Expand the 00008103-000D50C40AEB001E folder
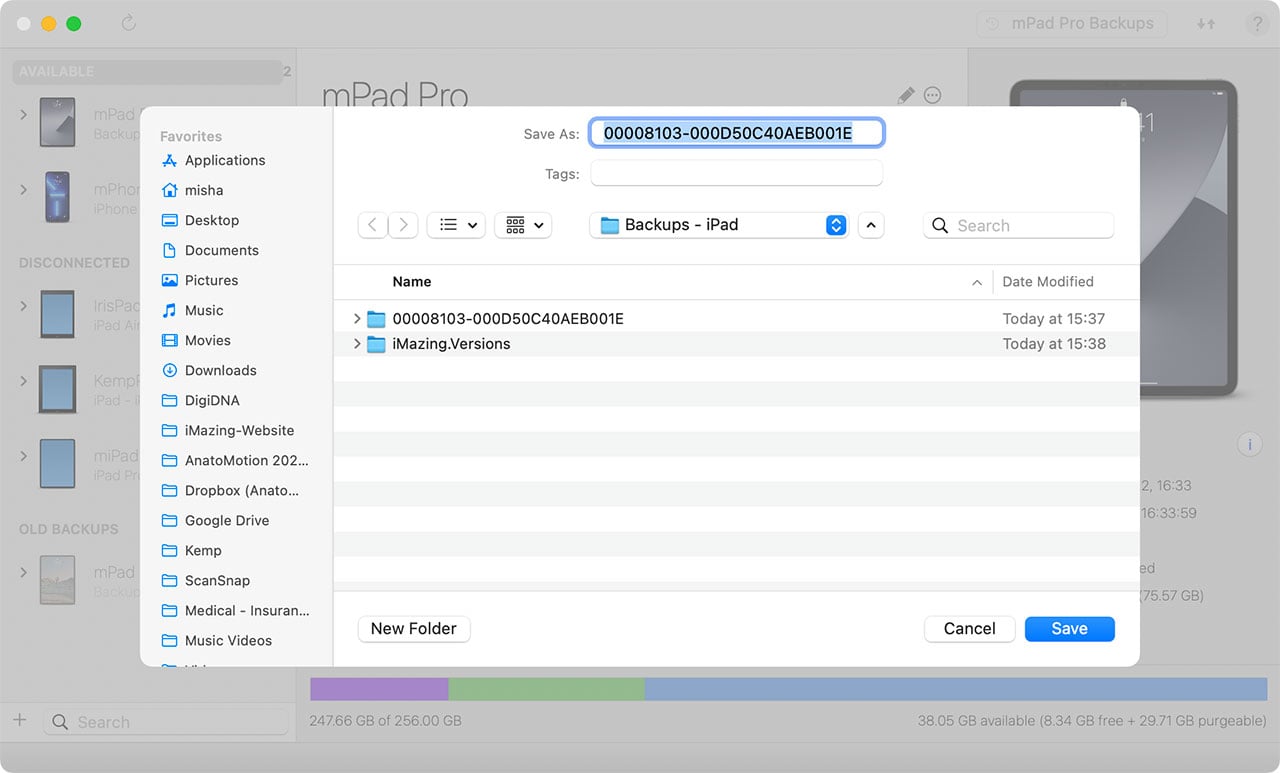The height and width of the screenshot is (773, 1280). 357,319
